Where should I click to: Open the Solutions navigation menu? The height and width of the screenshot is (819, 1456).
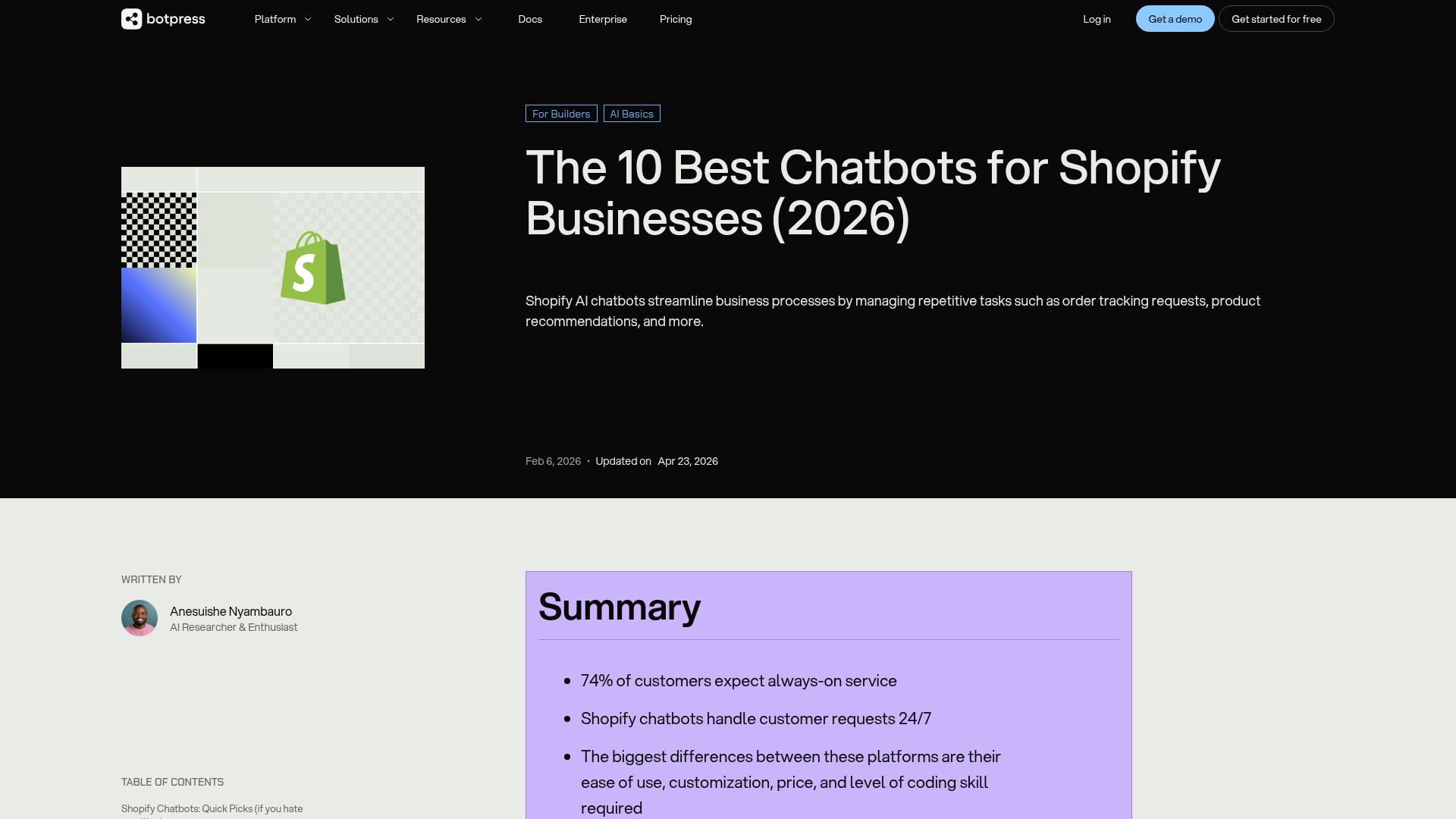pos(356,19)
